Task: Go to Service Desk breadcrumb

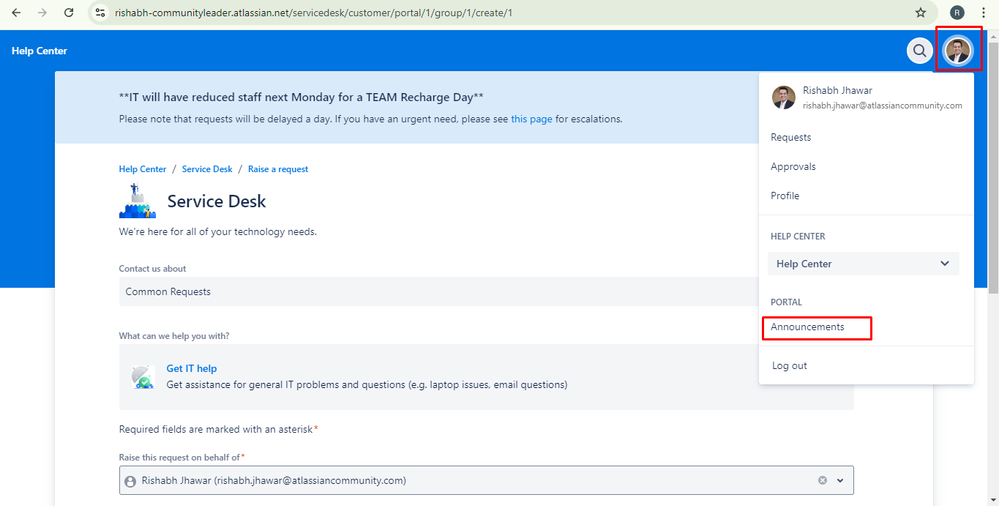Action: point(207,169)
